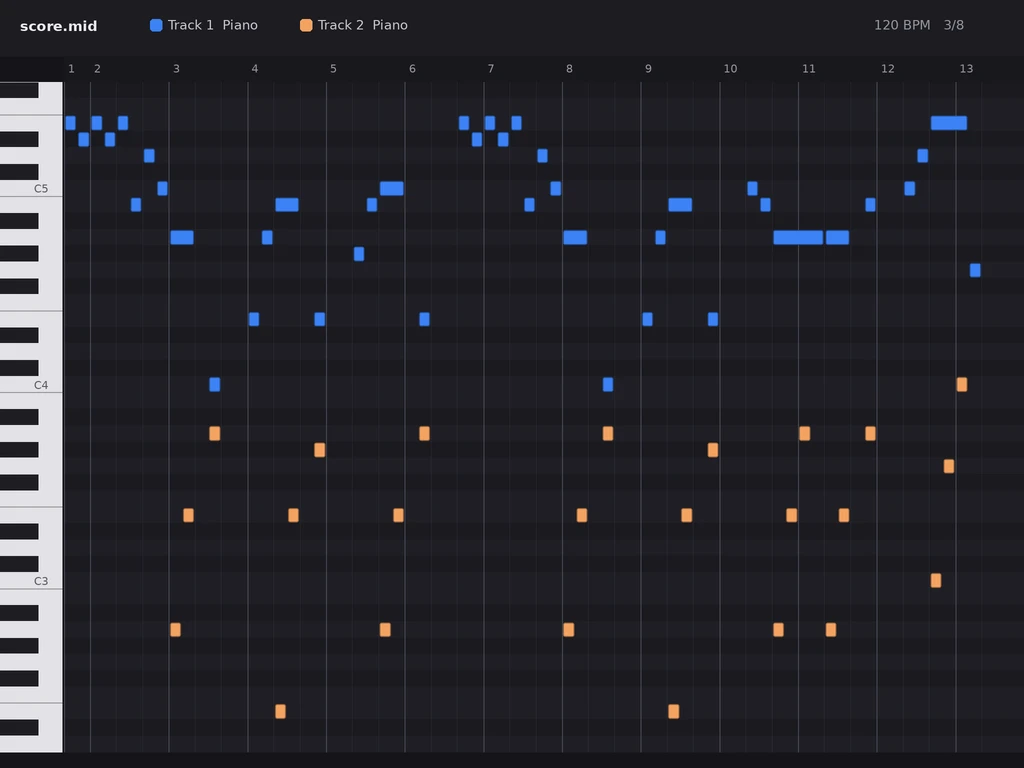The image size is (1024, 768).
Task: Set playhead at measure 5
Action: (x=333, y=69)
